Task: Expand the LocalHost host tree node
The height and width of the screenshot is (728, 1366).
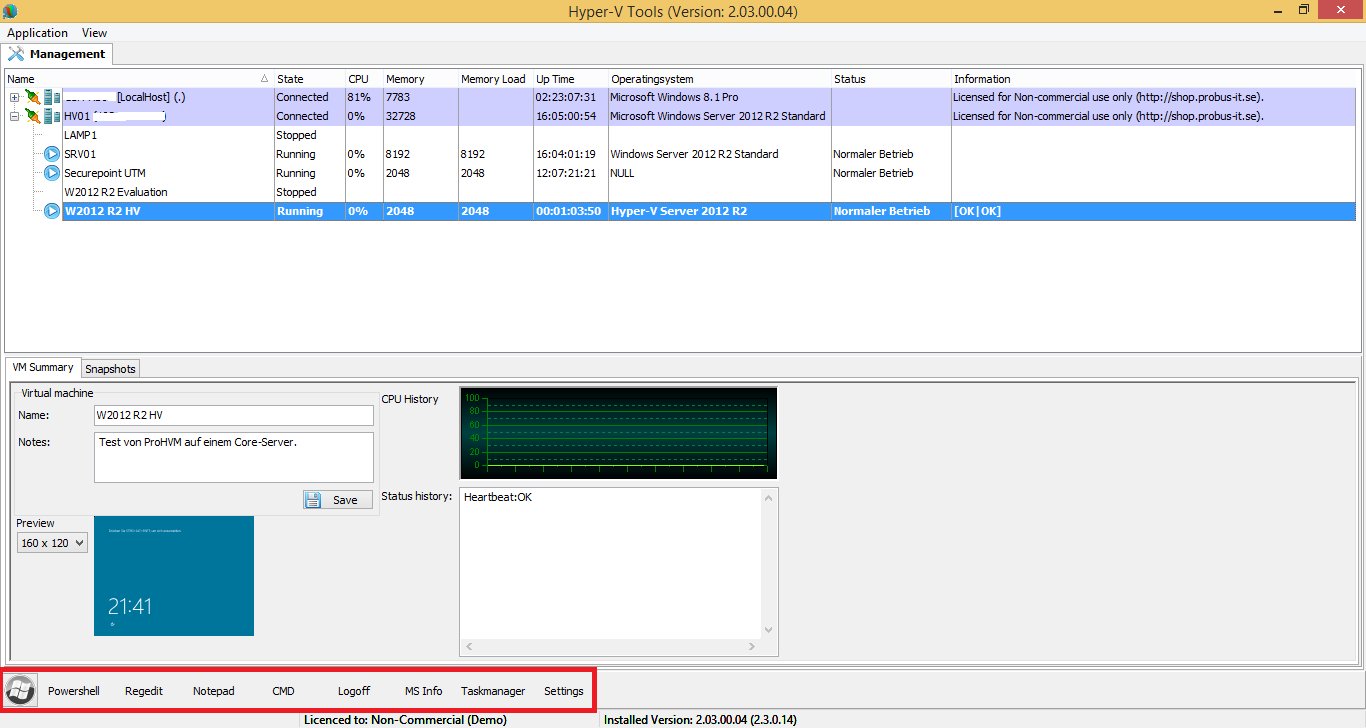Action: pos(14,97)
